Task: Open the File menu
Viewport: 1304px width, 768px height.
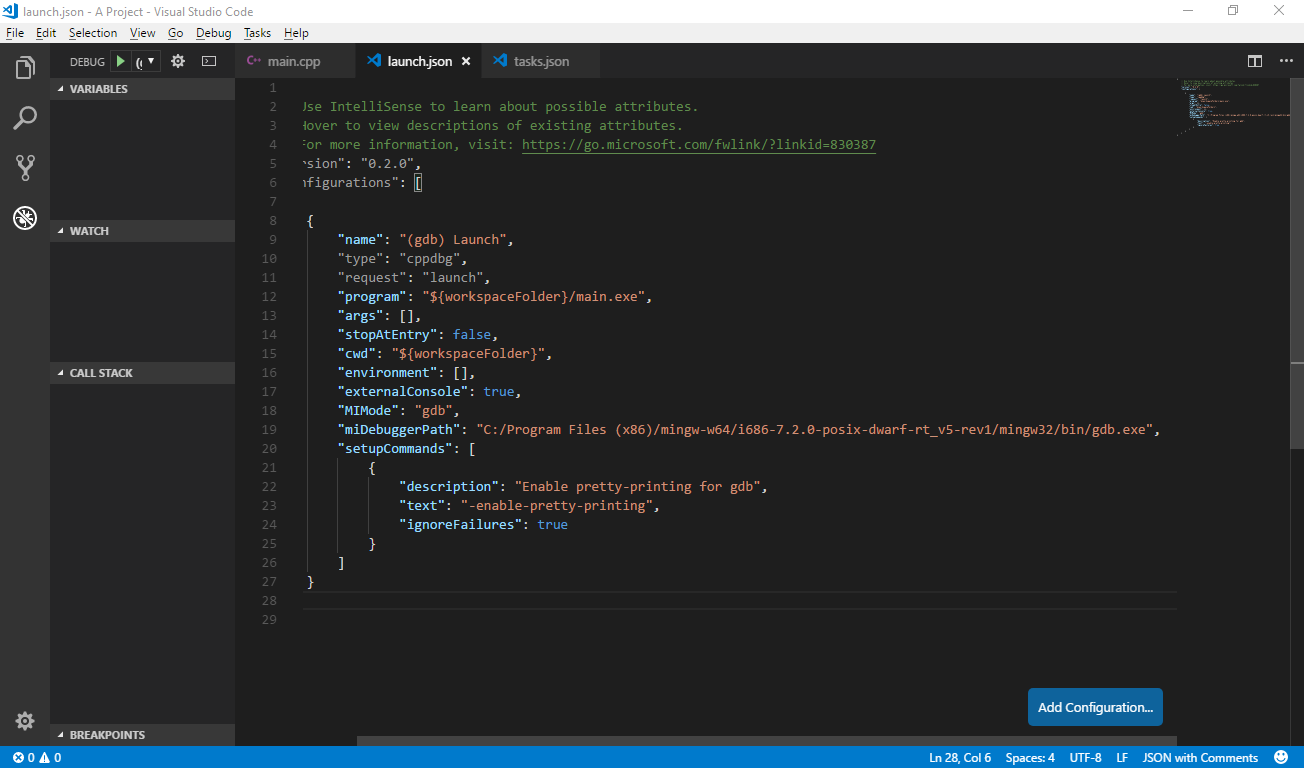Action: (x=15, y=33)
